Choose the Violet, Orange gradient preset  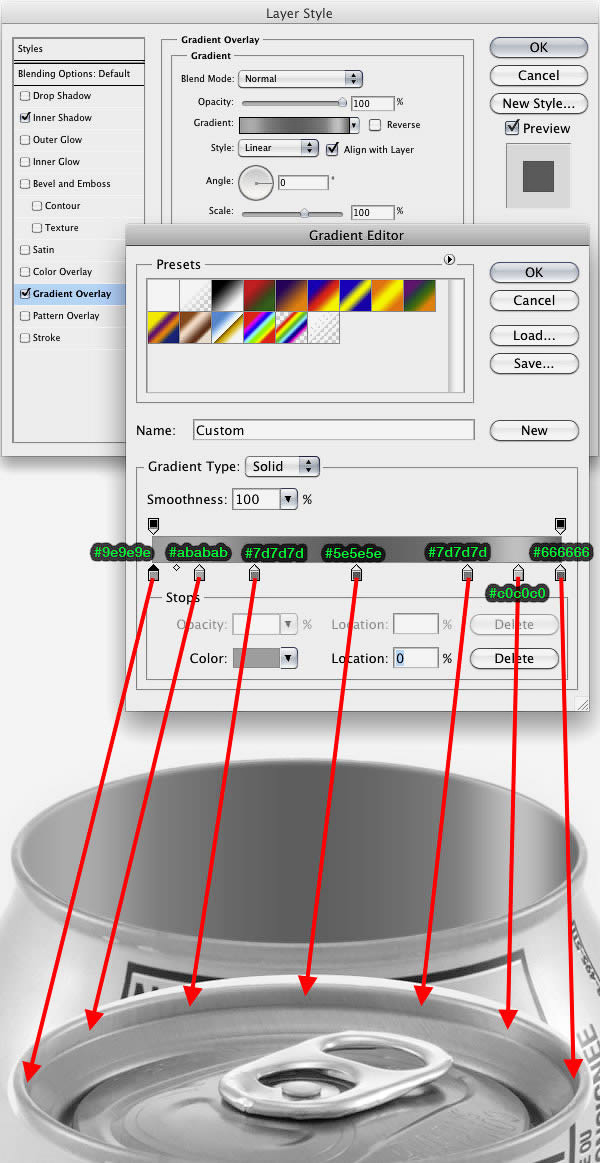[x=291, y=295]
